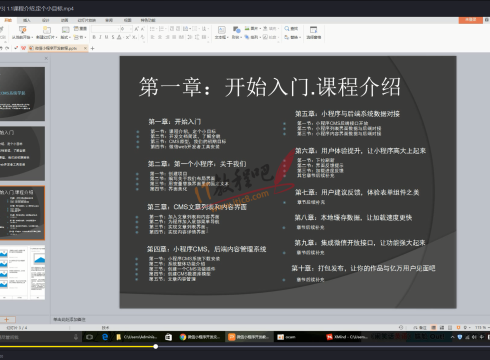
Task: Switch to the 动画 (Animation) ribbon tab
Action: tap(65, 20)
